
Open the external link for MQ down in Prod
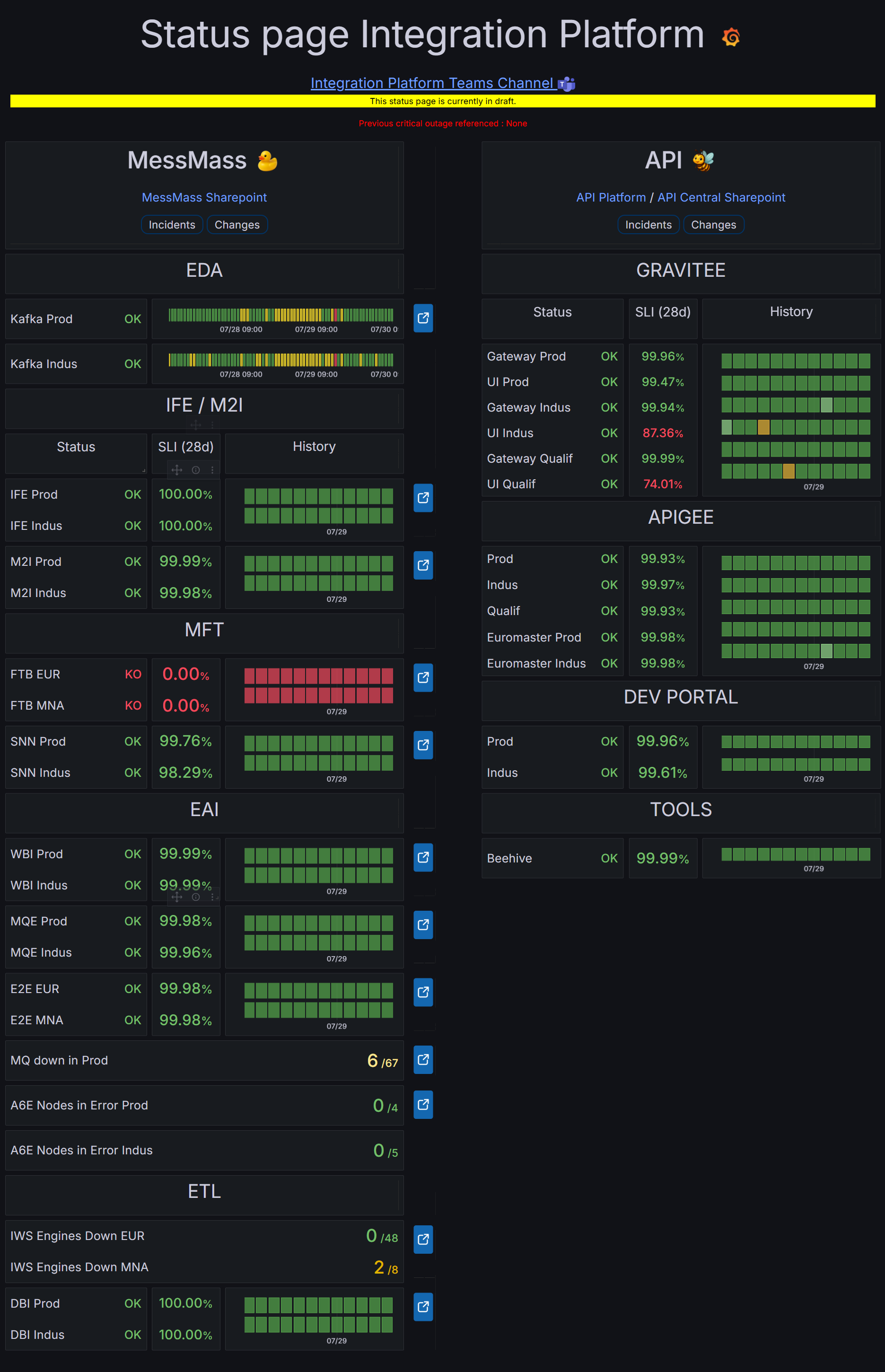(423, 1060)
